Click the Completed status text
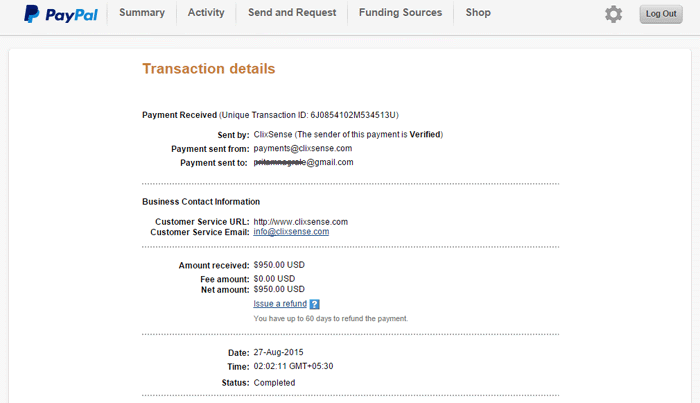 coord(274,383)
